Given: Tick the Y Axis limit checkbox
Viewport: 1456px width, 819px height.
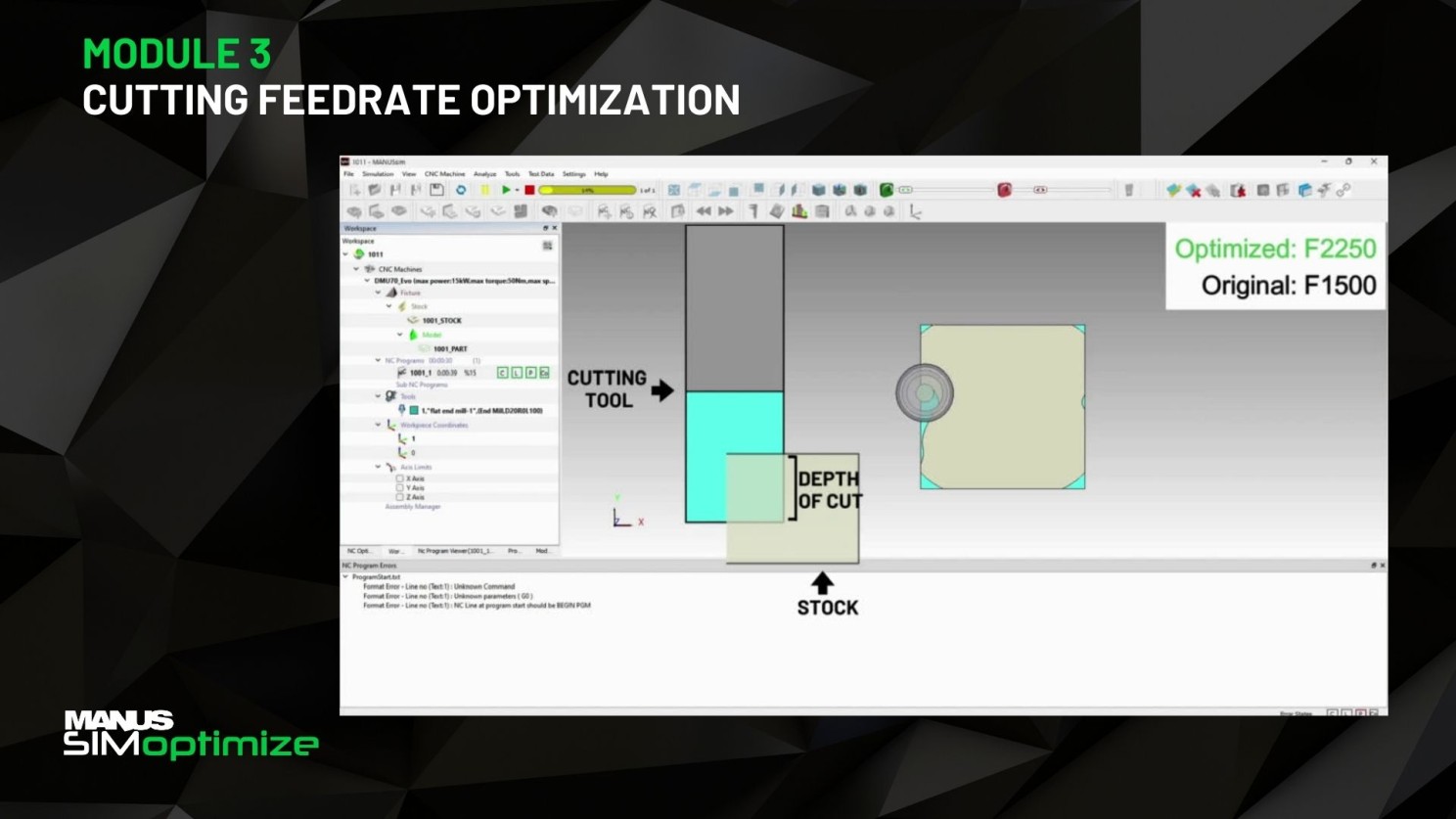Looking at the screenshot, I should click(x=399, y=487).
